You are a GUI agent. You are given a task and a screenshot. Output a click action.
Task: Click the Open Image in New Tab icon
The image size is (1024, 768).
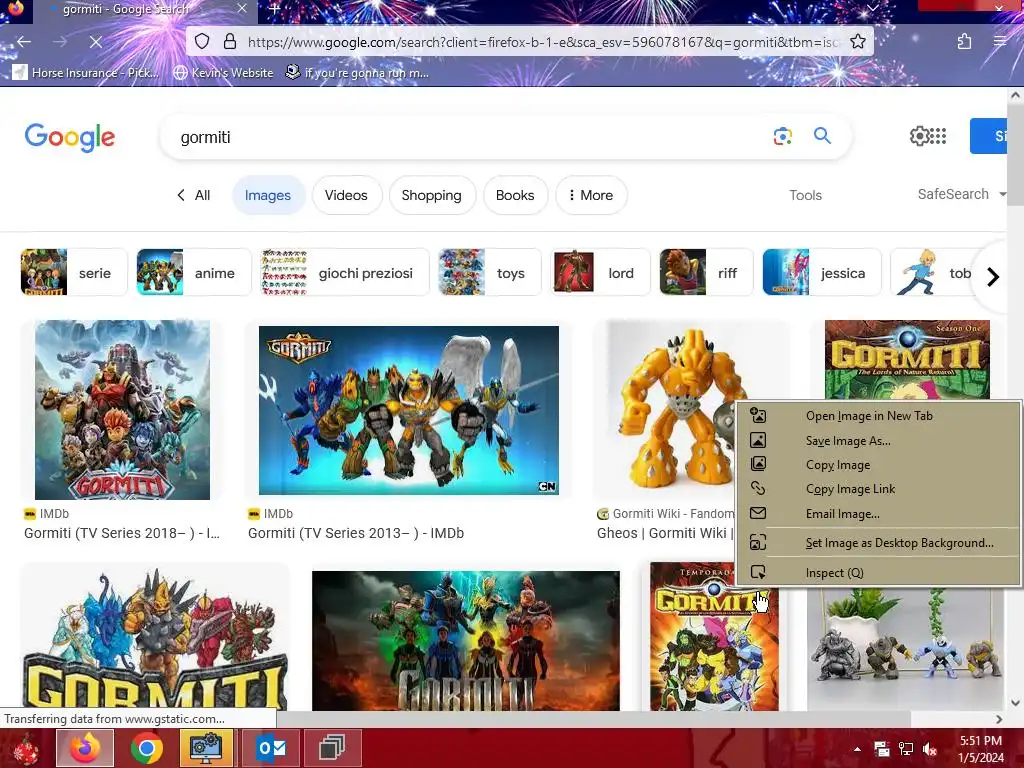758,415
